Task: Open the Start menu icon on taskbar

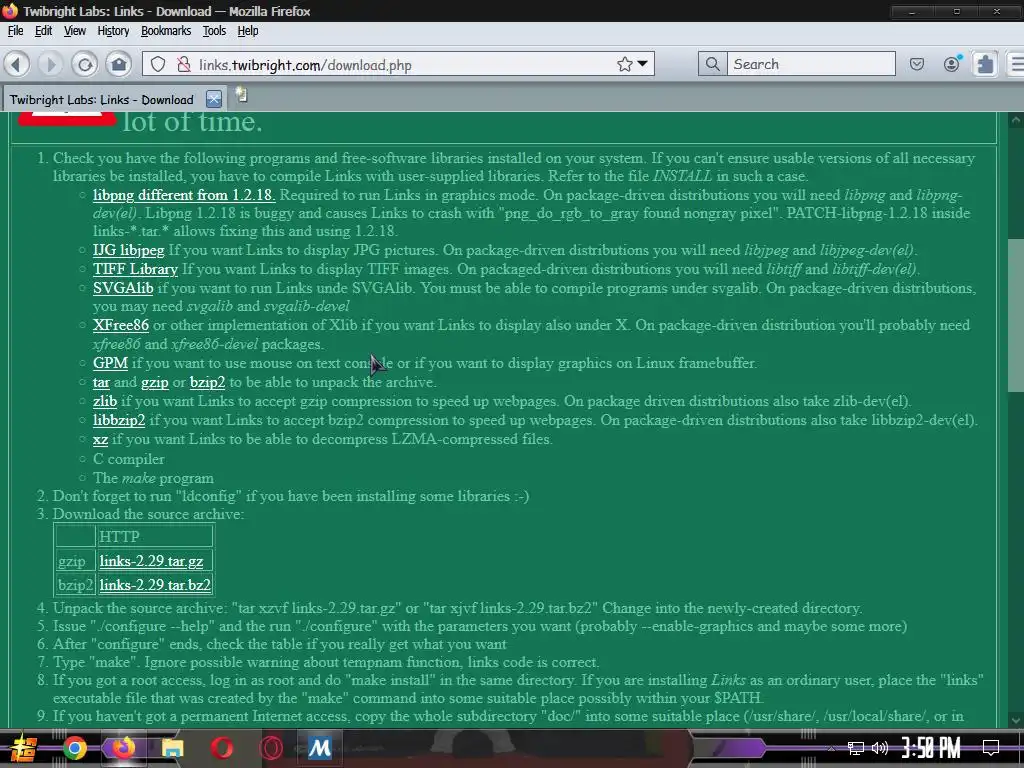Action: [23, 748]
